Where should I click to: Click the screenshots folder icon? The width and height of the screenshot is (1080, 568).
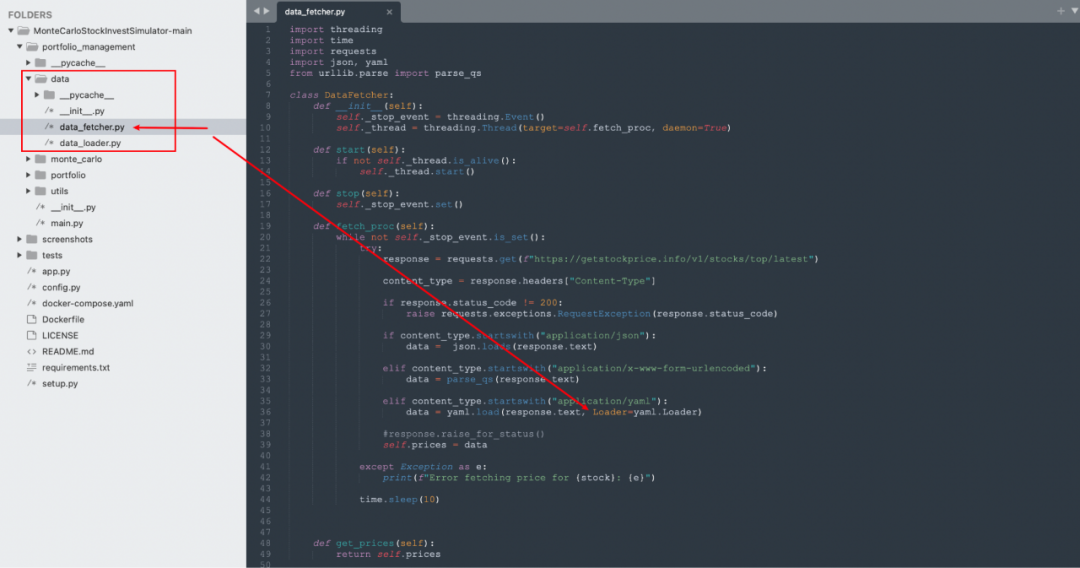click(x=31, y=239)
